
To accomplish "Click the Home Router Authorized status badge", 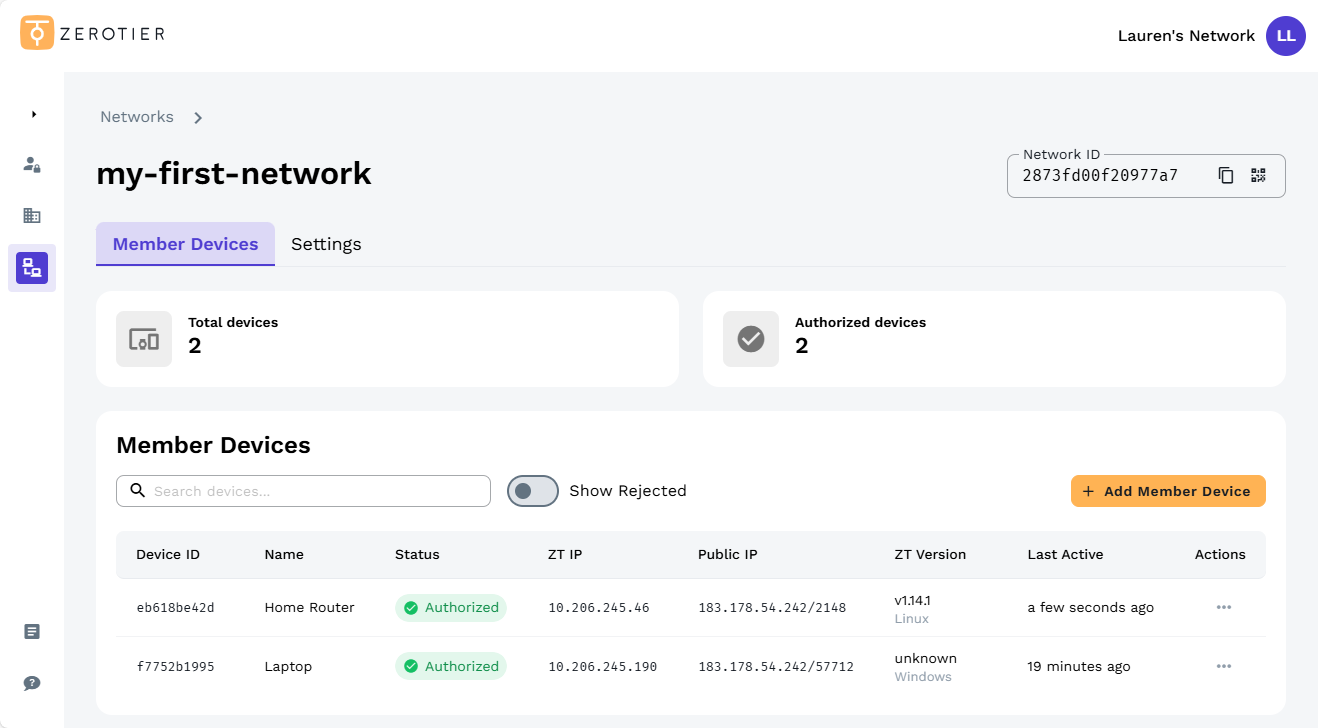I will point(451,607).
